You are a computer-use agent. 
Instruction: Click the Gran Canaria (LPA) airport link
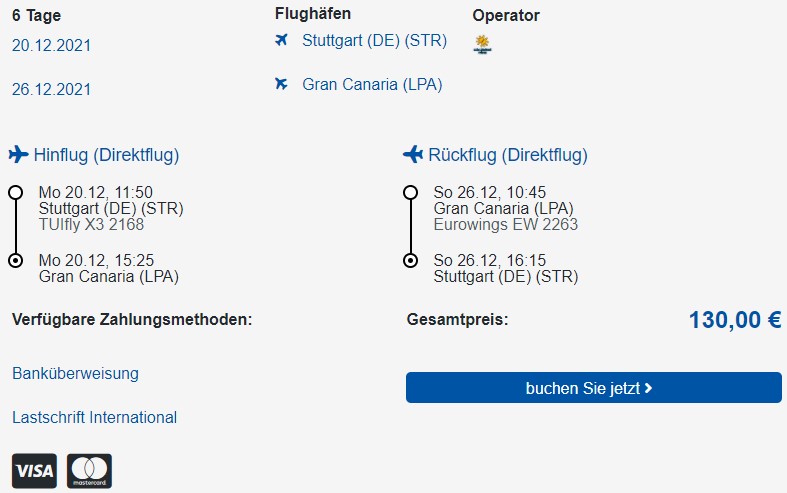click(372, 84)
